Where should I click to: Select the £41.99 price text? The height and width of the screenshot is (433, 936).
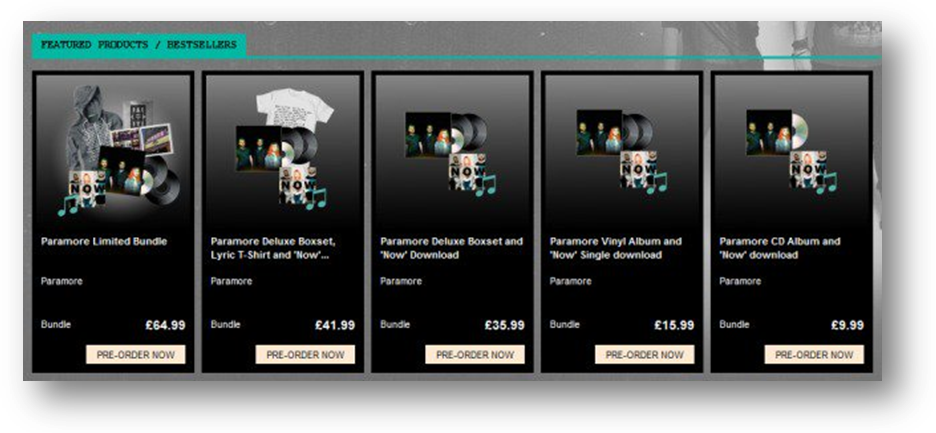pyautogui.click(x=335, y=325)
